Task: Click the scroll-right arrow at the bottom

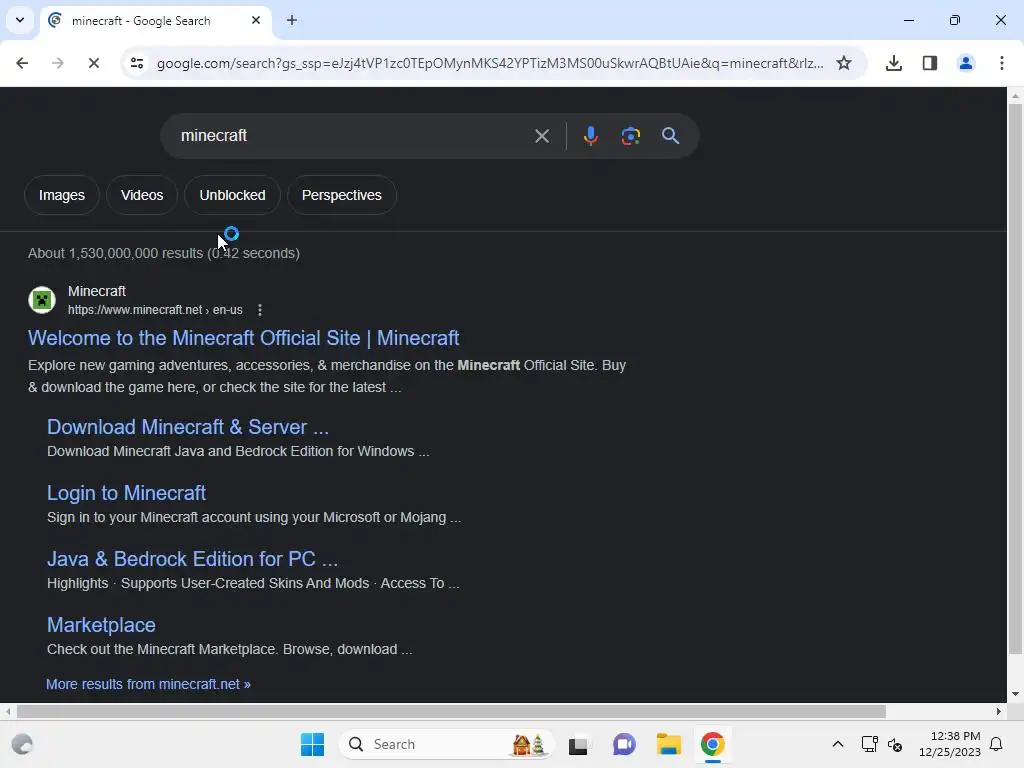Action: 998,711
